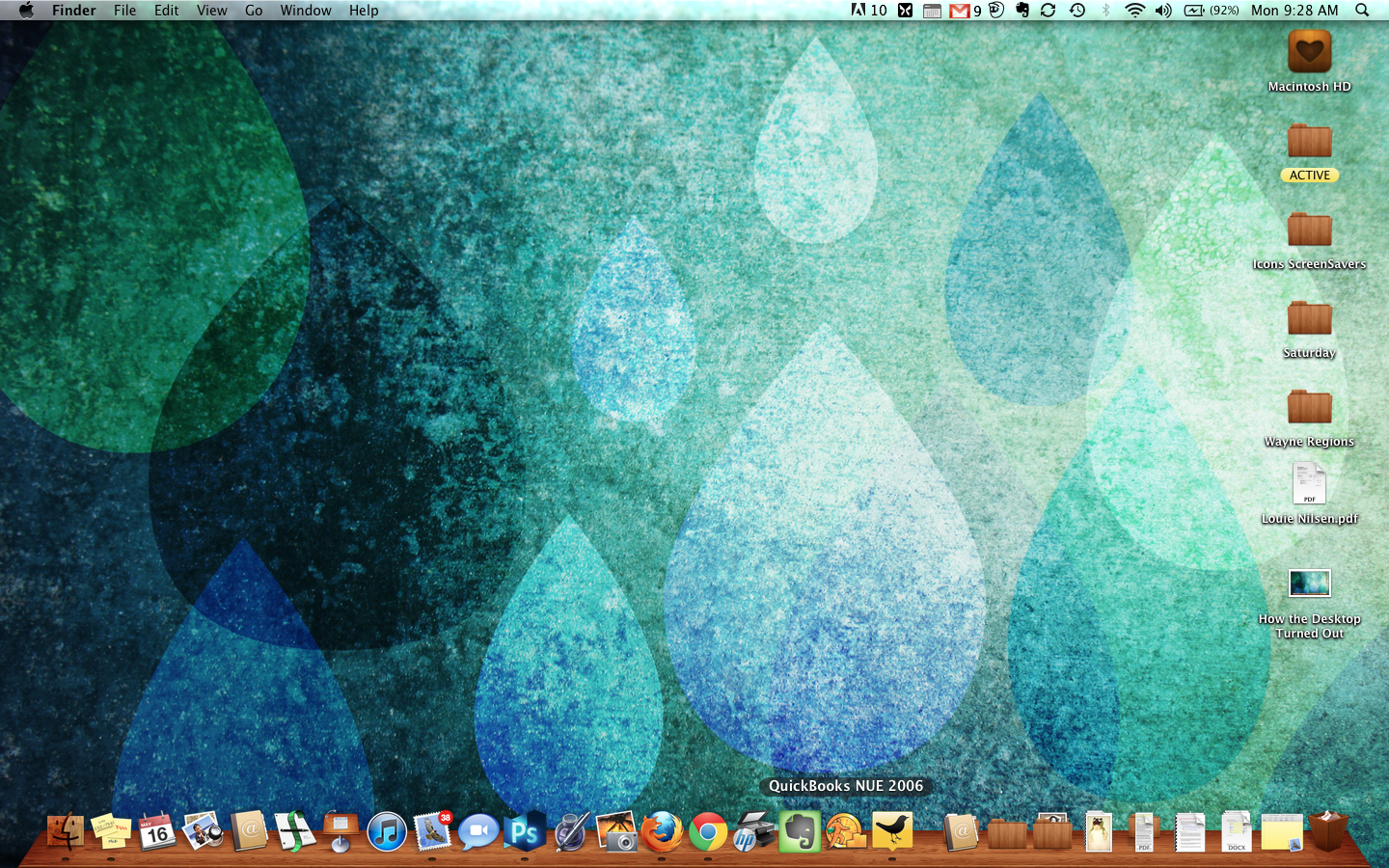
Task: Open the Trash in the dock
Action: click(x=1328, y=831)
